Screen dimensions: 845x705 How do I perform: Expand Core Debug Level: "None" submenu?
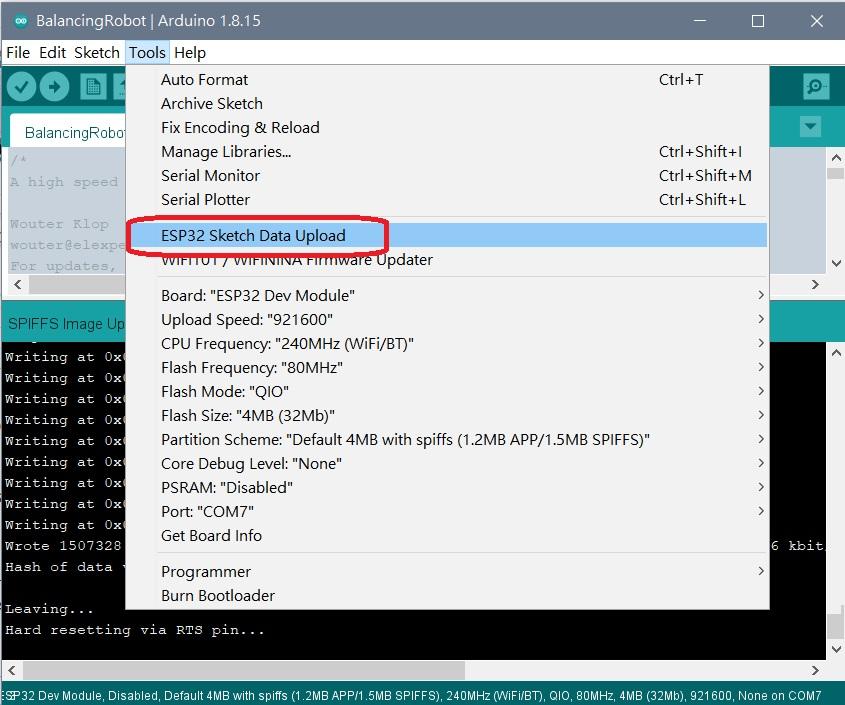click(x=447, y=464)
